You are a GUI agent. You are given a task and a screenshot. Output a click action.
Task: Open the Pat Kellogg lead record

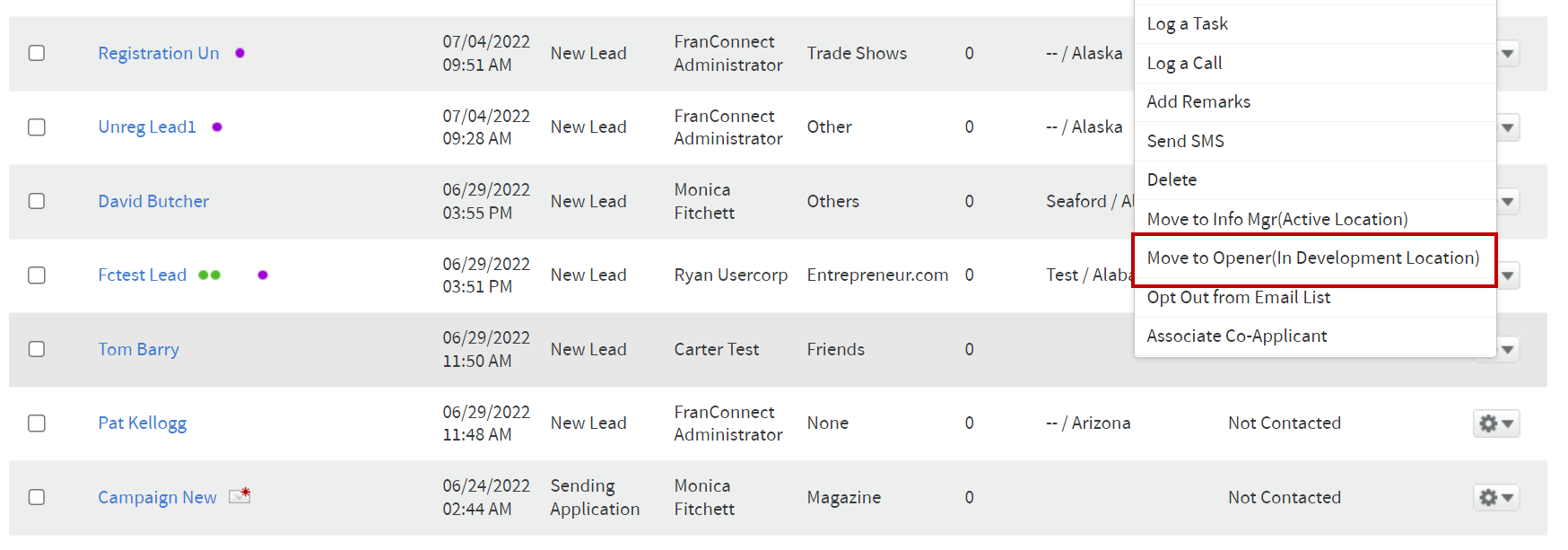point(143,423)
